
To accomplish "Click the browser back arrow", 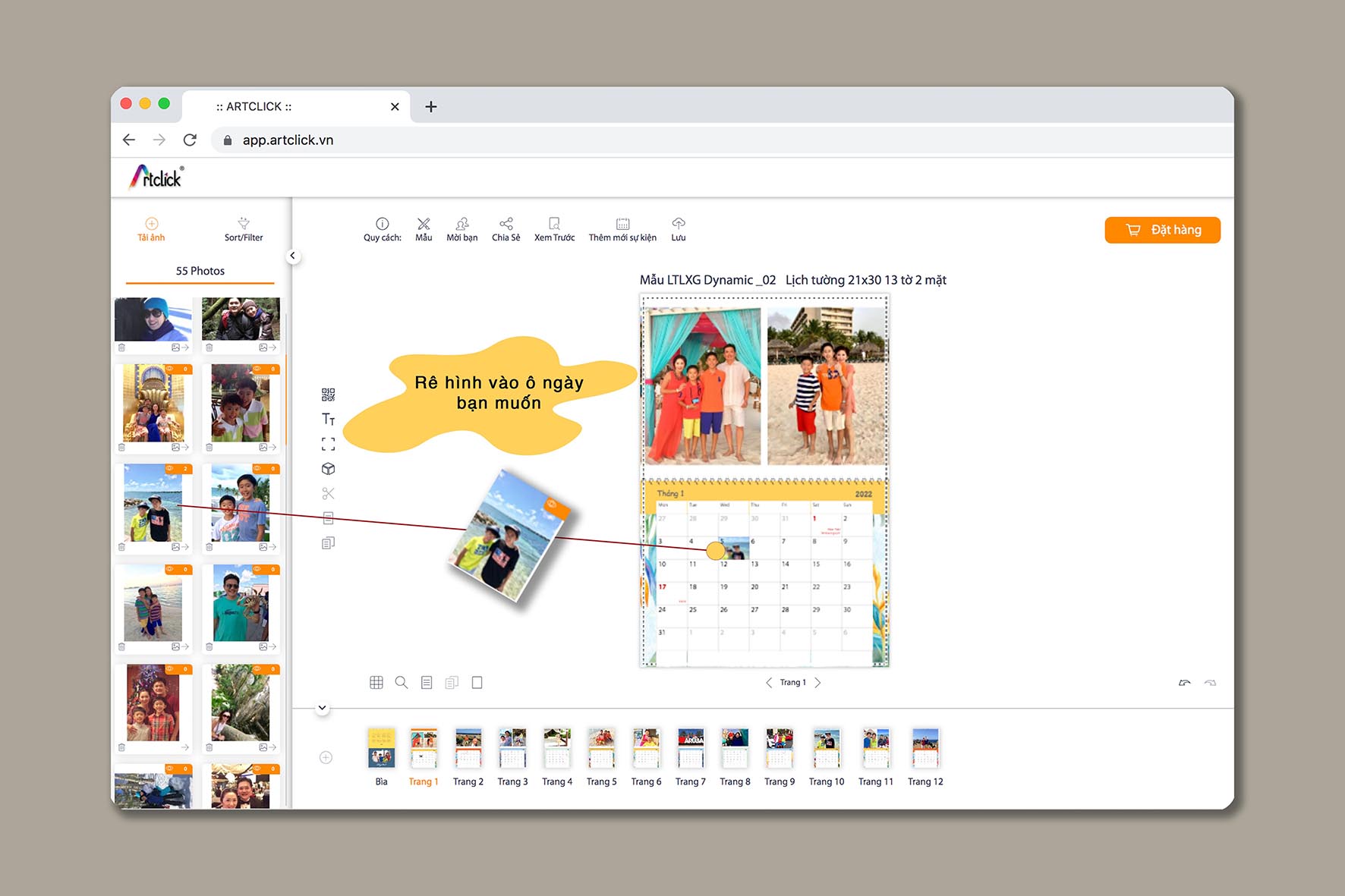I will (129, 140).
